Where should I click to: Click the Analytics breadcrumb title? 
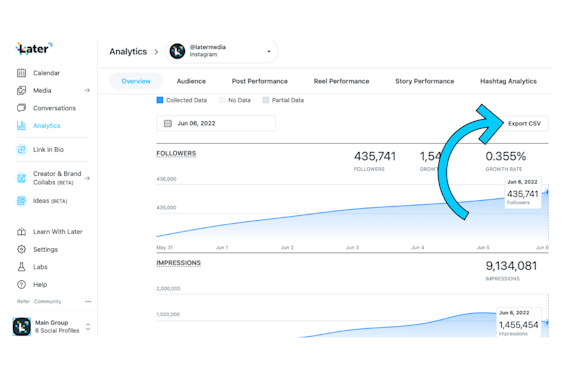coord(128,52)
